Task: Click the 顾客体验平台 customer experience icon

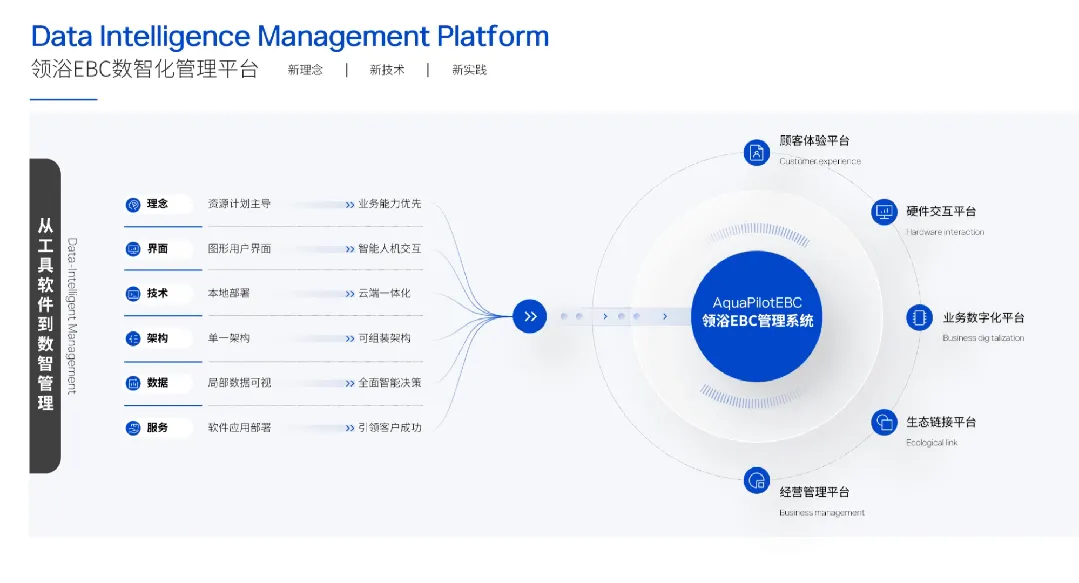Action: pos(757,152)
